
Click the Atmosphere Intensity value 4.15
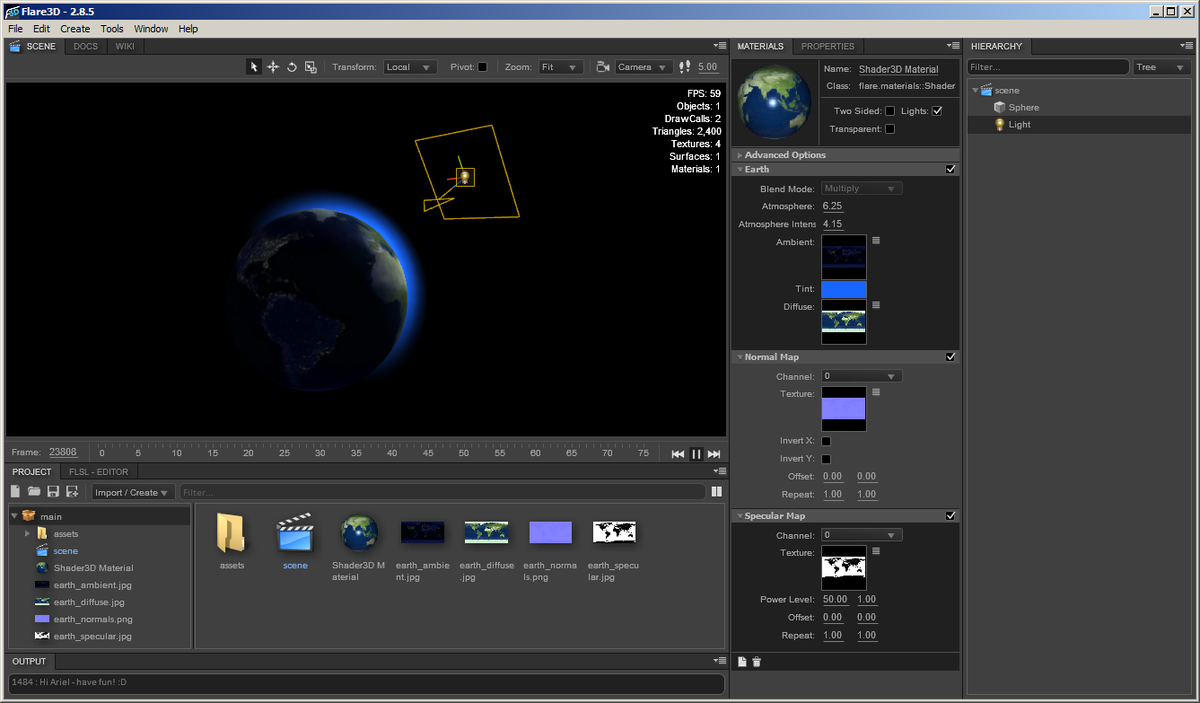(832, 224)
